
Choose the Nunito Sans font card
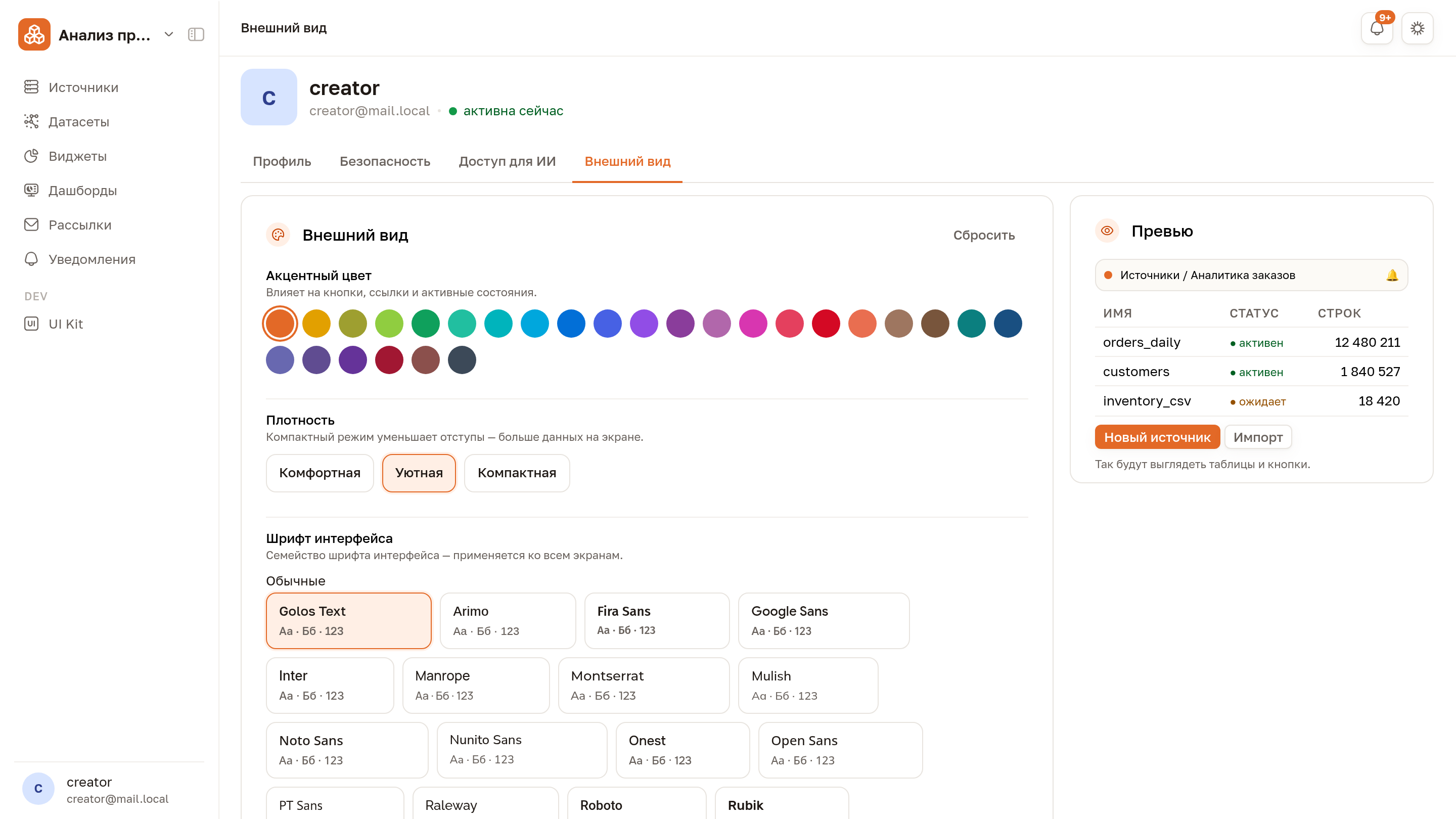coord(522,750)
